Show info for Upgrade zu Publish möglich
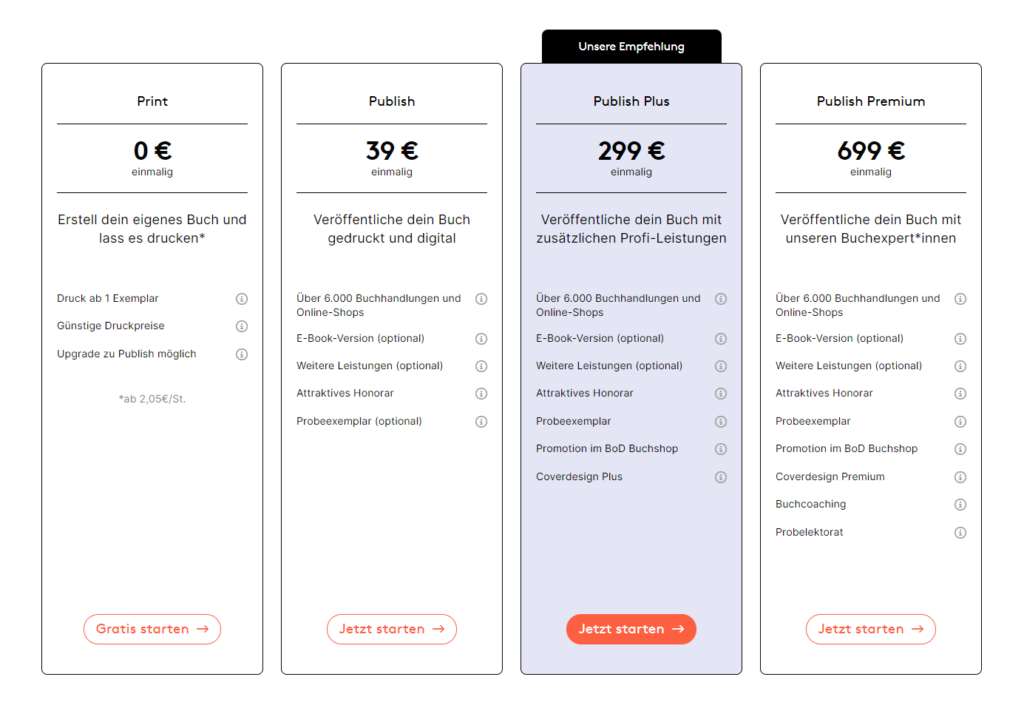 (242, 355)
